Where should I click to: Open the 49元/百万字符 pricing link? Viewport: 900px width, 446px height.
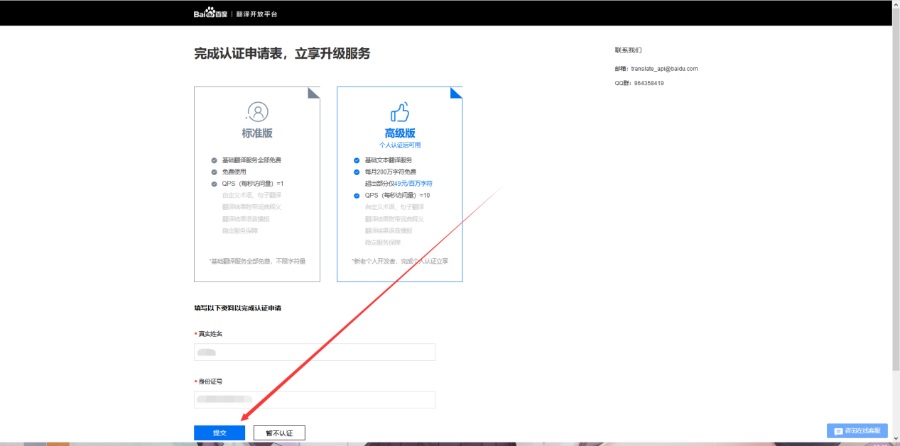tap(413, 184)
